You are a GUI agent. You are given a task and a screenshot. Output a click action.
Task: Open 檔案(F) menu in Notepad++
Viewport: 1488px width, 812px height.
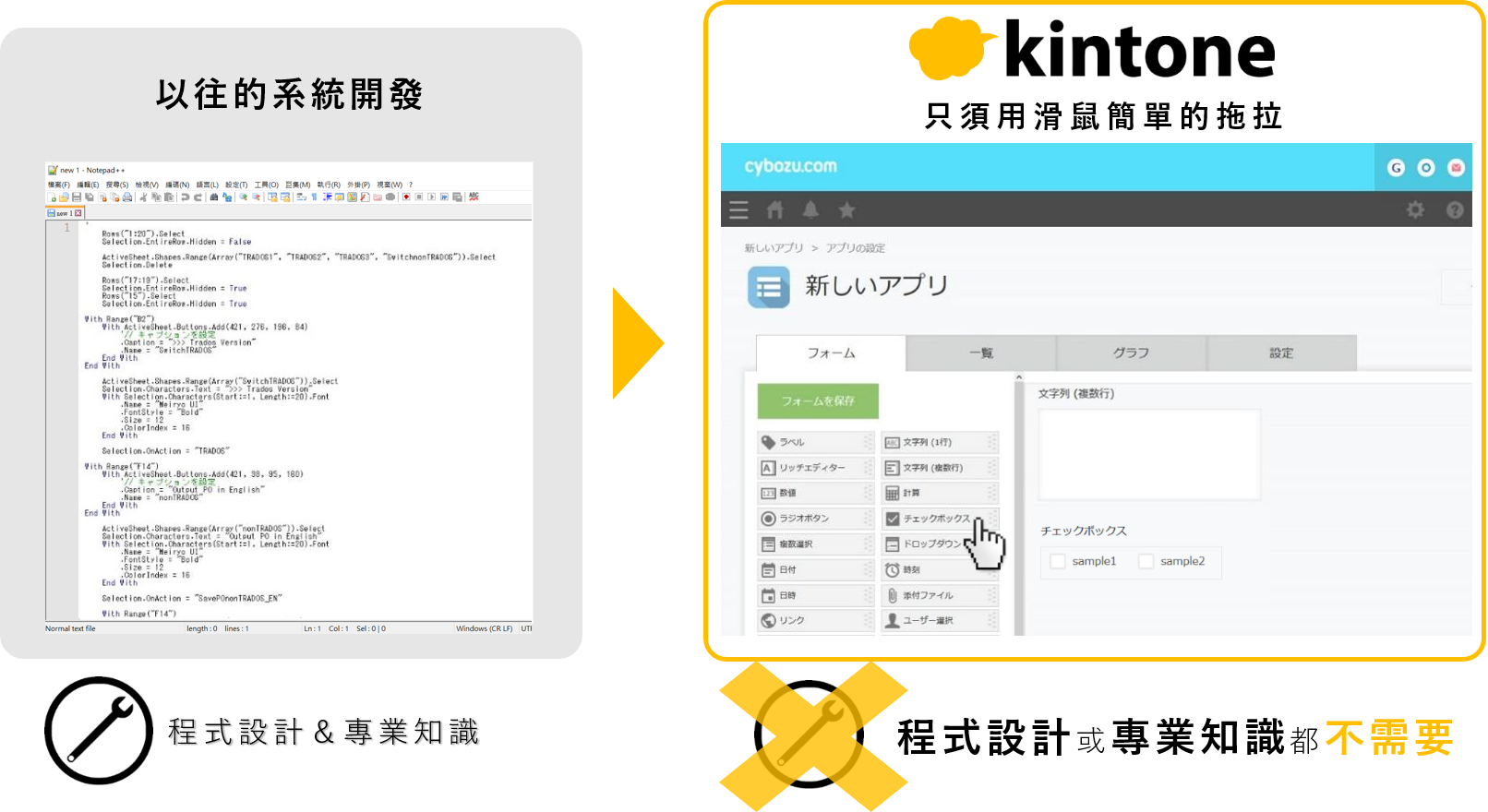pos(59,185)
